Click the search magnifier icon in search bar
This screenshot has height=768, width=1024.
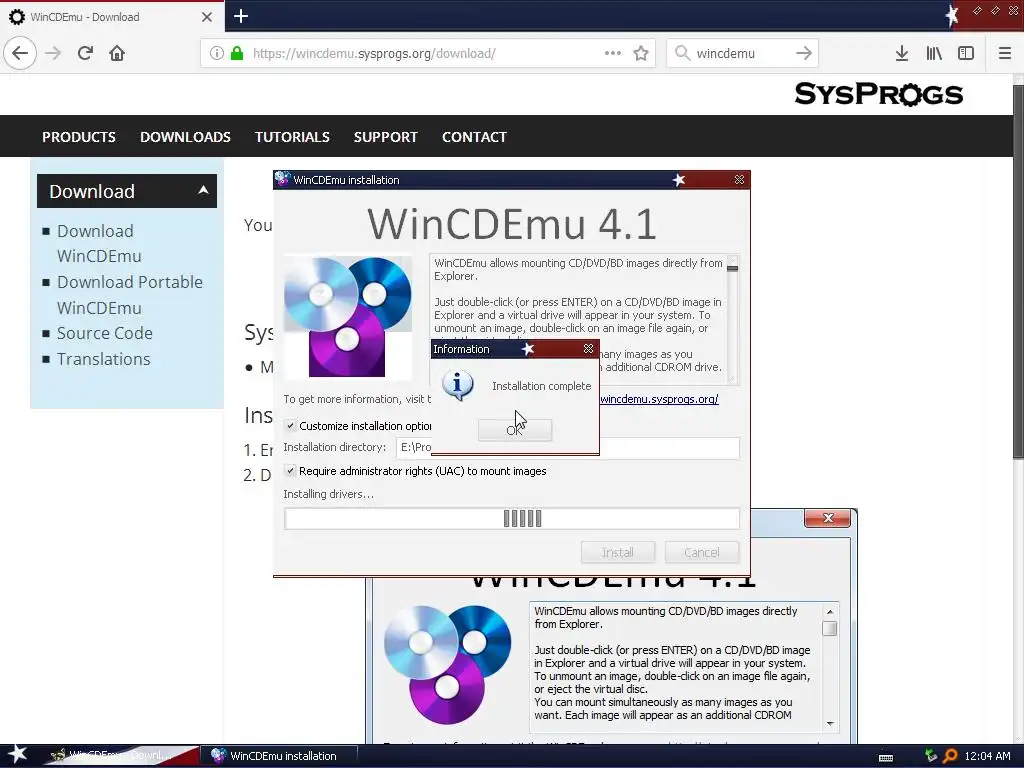pos(682,53)
